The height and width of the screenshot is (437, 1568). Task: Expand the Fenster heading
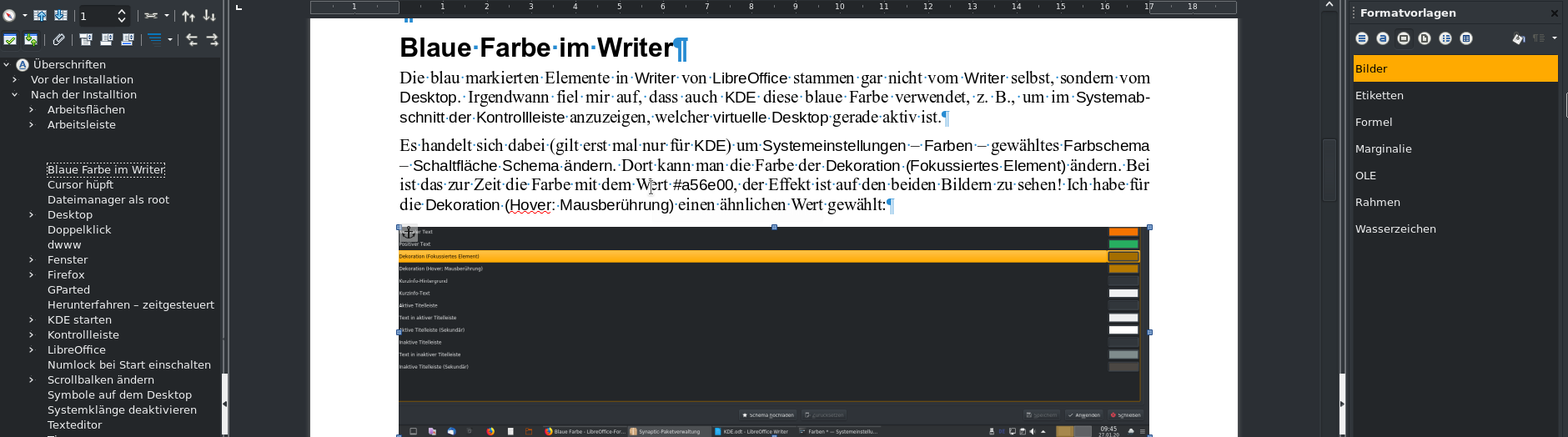(31, 259)
